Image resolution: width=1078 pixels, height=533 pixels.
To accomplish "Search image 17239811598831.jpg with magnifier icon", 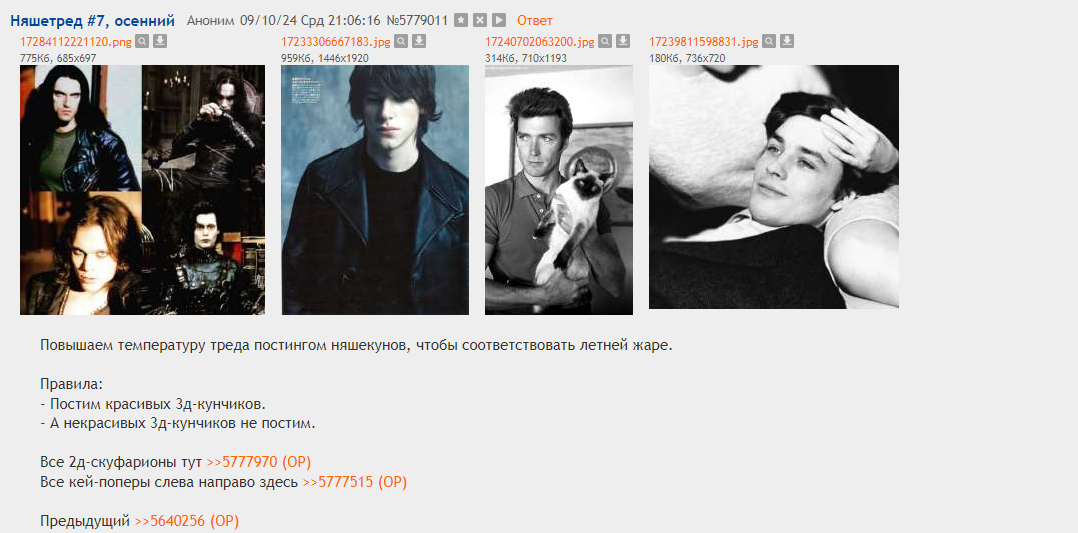I will (769, 41).
